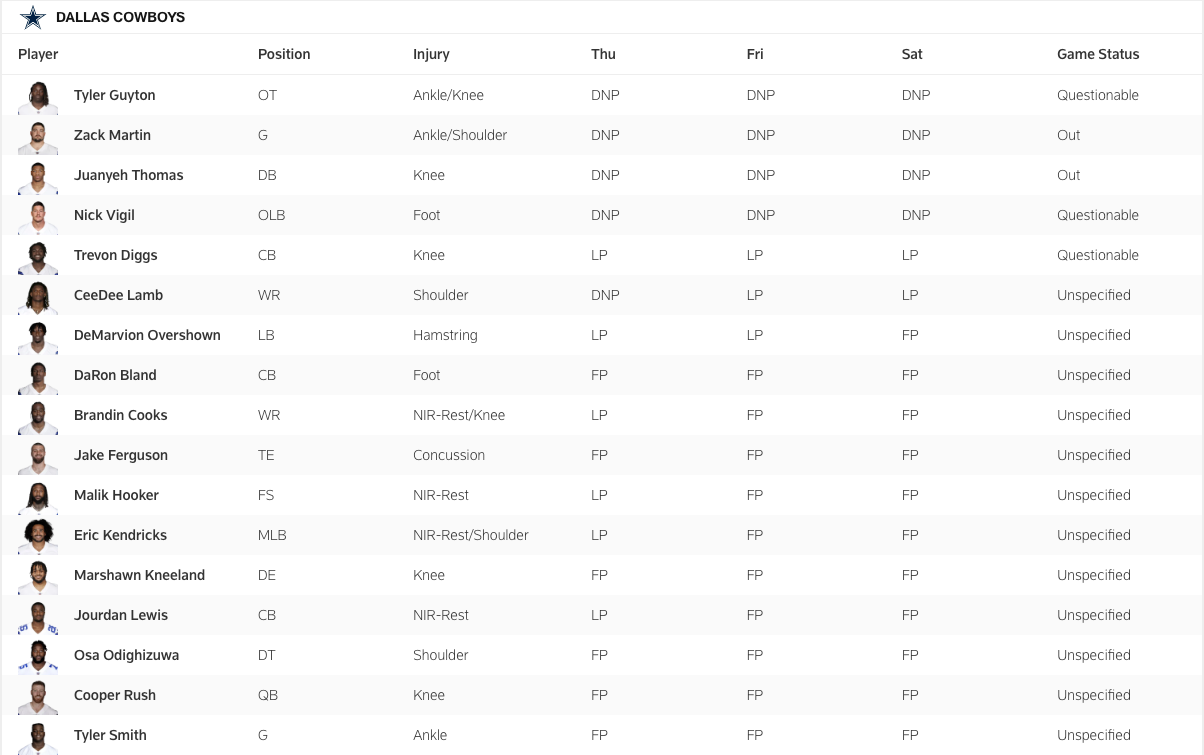The height and width of the screenshot is (755, 1204).
Task: Click the Dallas Cowboys star logo
Action: pos(33,17)
